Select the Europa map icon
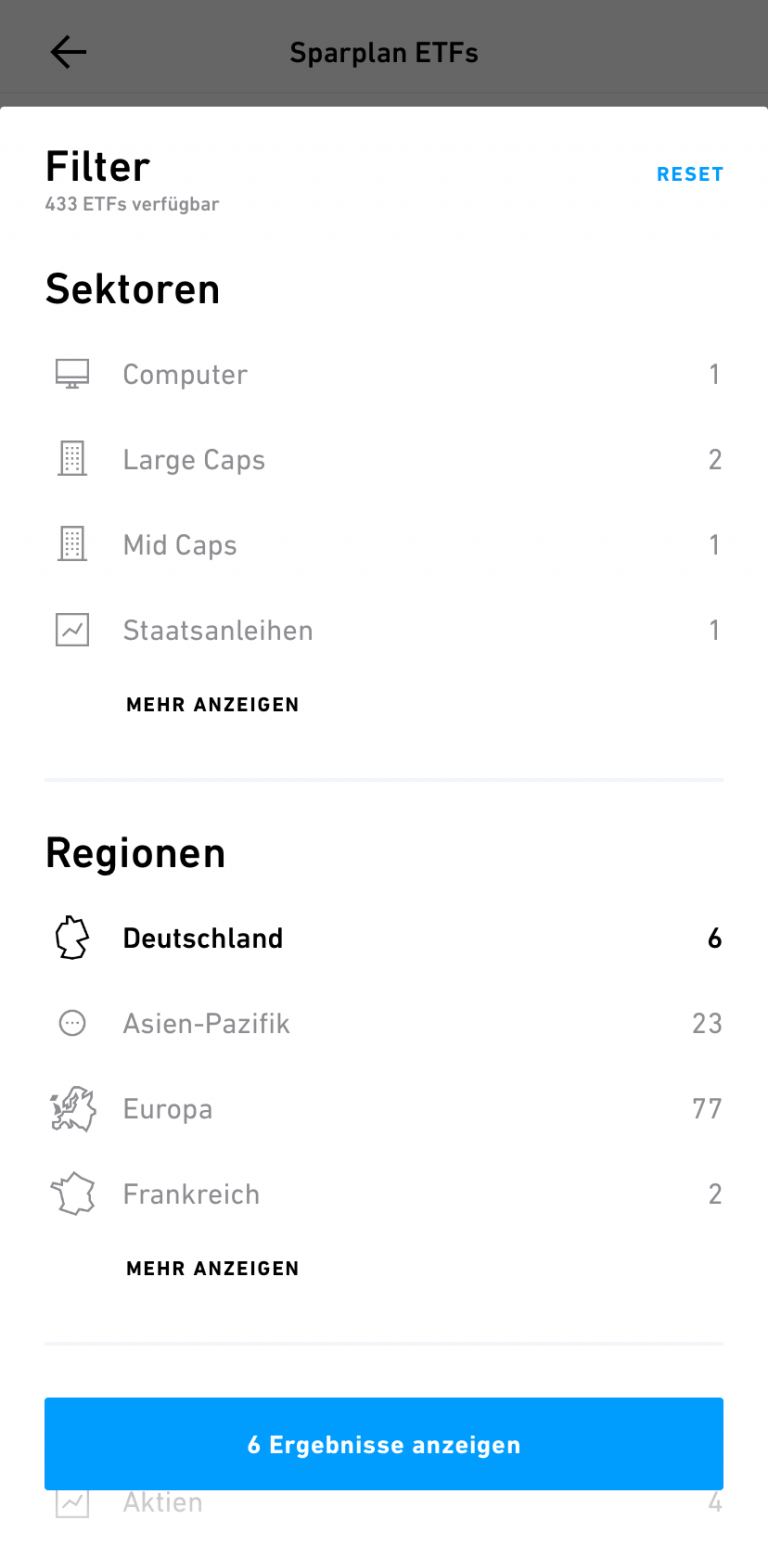 point(72,1110)
